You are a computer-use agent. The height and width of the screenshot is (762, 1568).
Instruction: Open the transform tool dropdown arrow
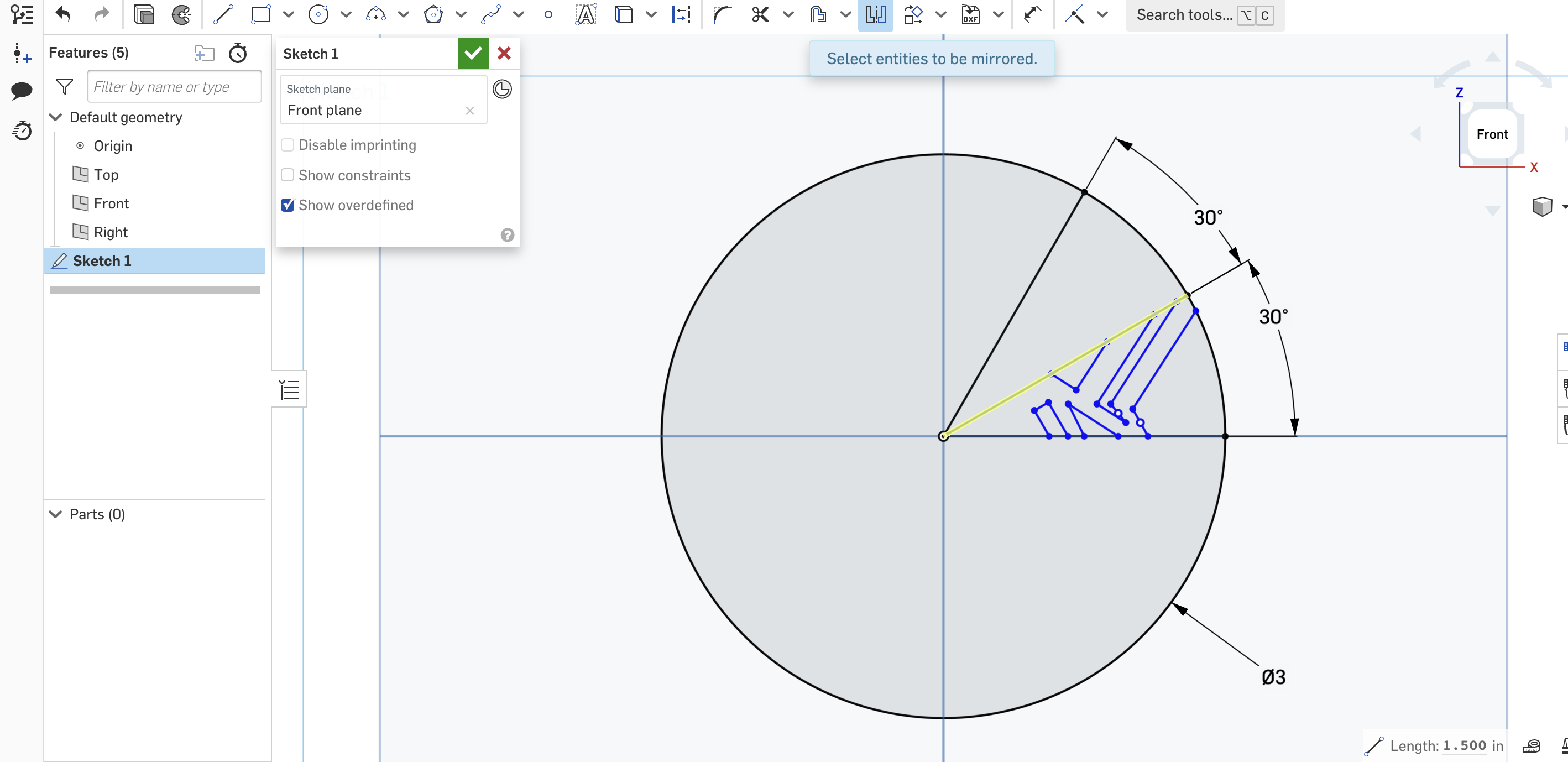(940, 14)
